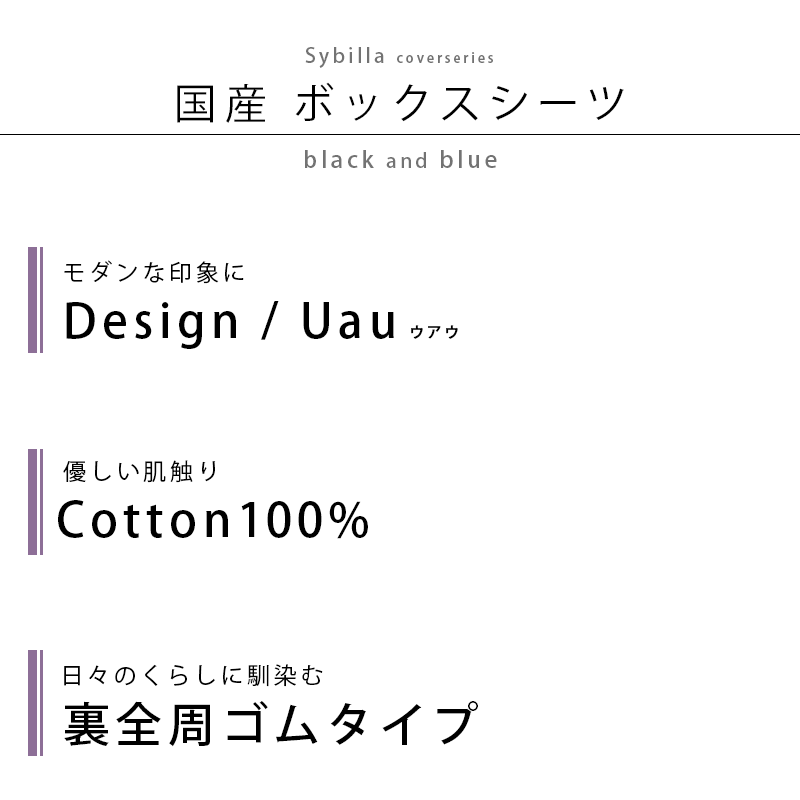800x800 pixels.
Task: Click the 国産 ボックスシーツ title
Action: [400, 104]
